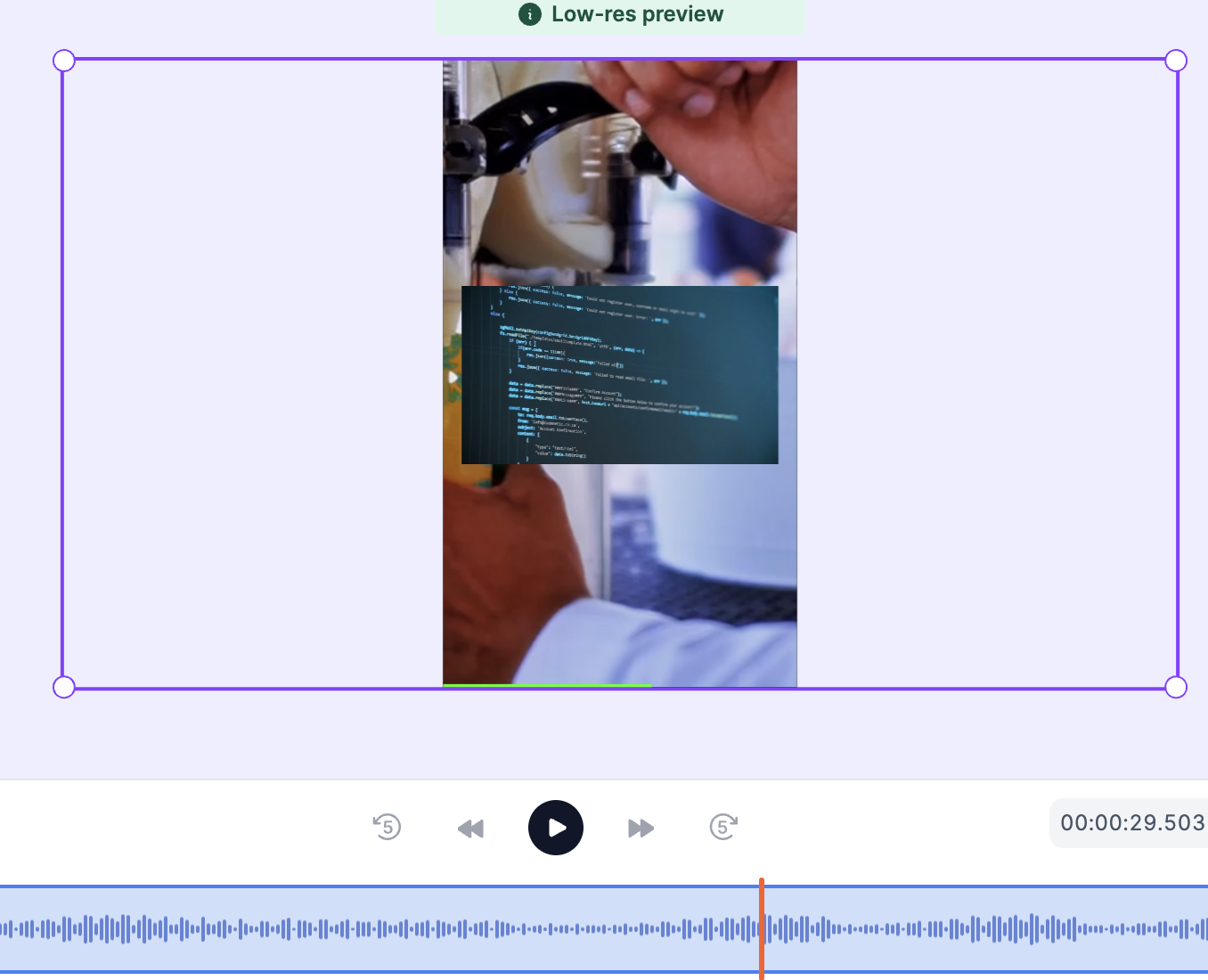Viewport: 1208px width, 980px height.
Task: Rewind 5 seconds with the circular arrow icon
Action: (387, 828)
